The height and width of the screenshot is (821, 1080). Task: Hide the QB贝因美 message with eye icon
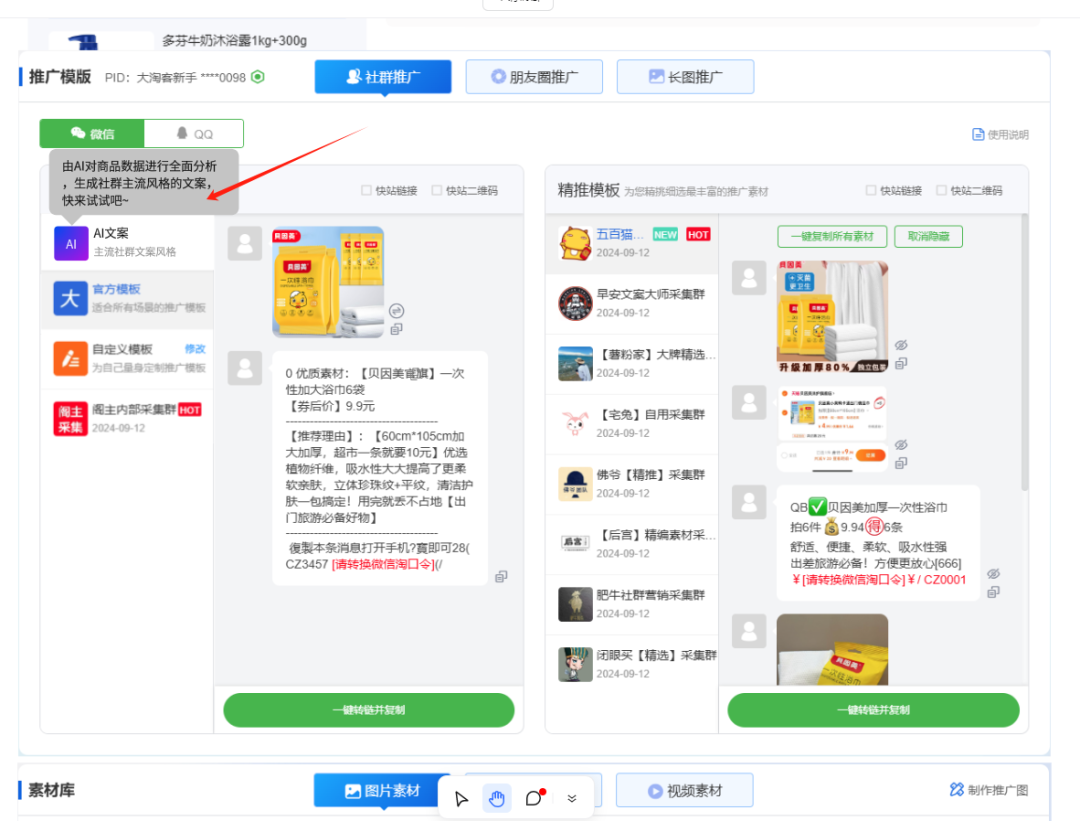point(993,573)
